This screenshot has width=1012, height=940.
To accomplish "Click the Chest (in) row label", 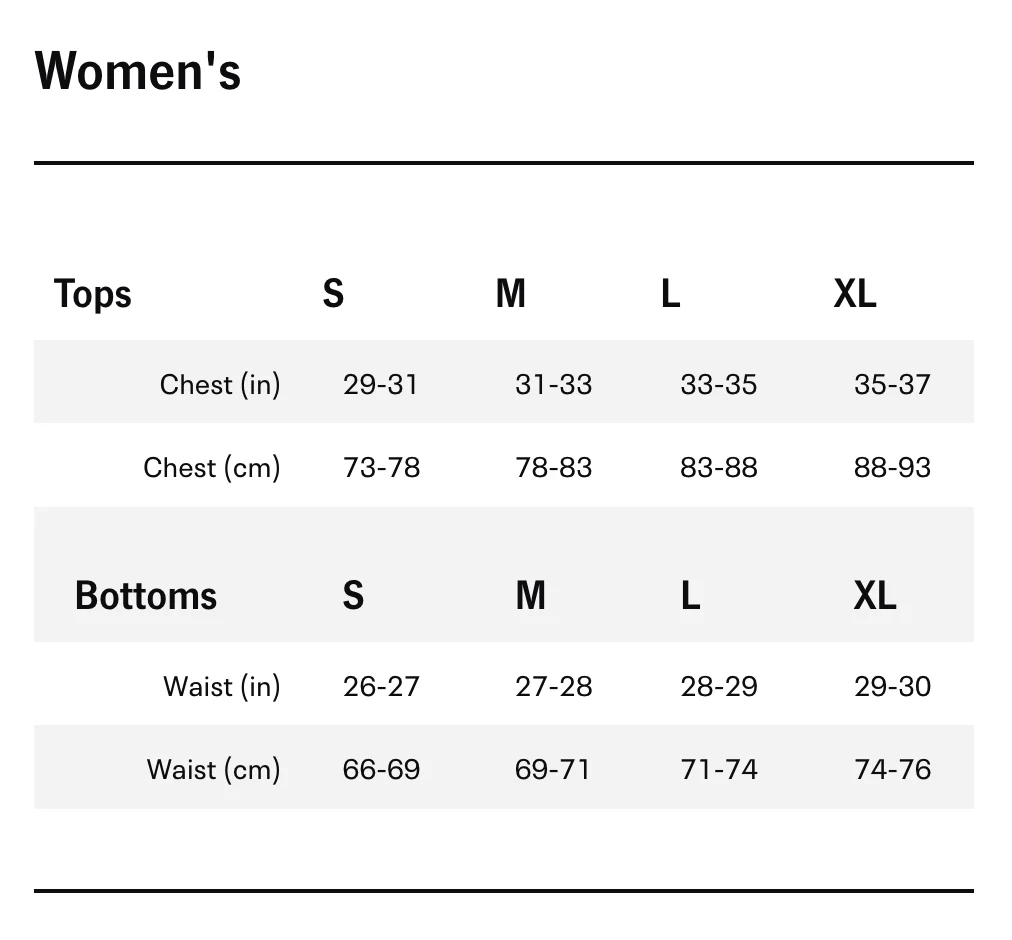I will click(220, 384).
